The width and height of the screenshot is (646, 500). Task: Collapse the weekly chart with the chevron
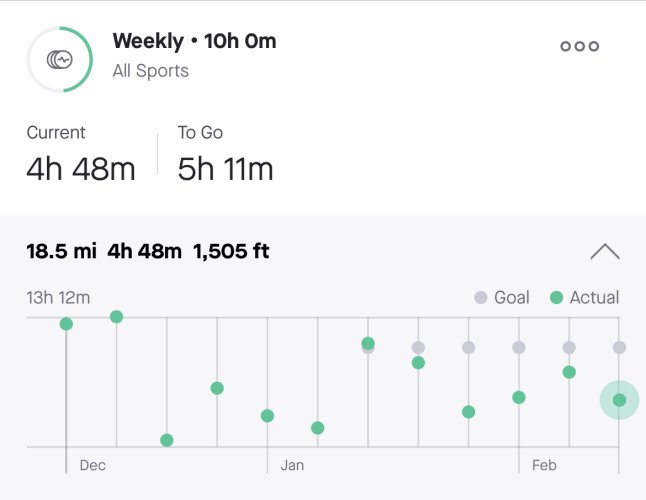[x=605, y=252]
